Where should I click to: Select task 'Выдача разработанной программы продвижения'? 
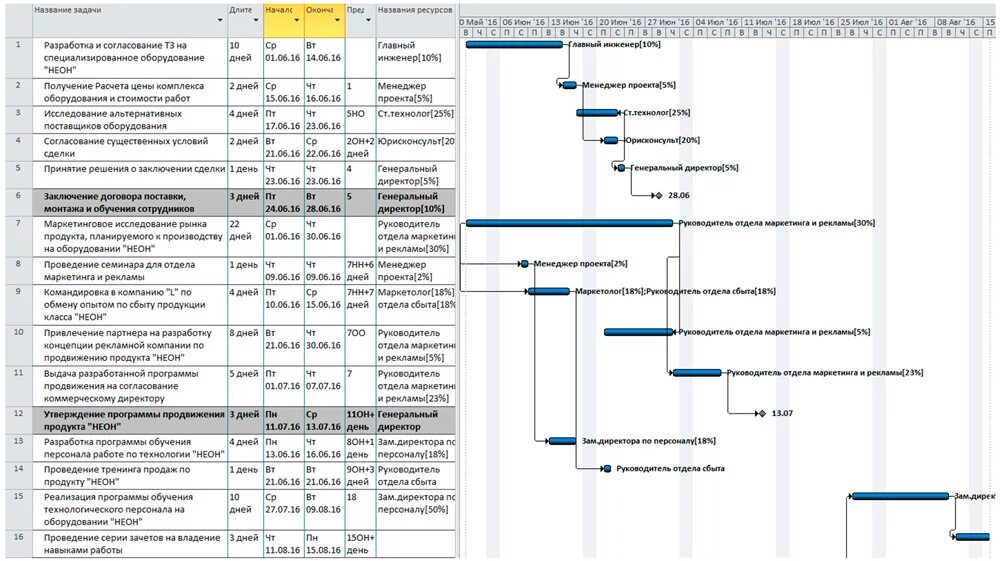coord(129,386)
